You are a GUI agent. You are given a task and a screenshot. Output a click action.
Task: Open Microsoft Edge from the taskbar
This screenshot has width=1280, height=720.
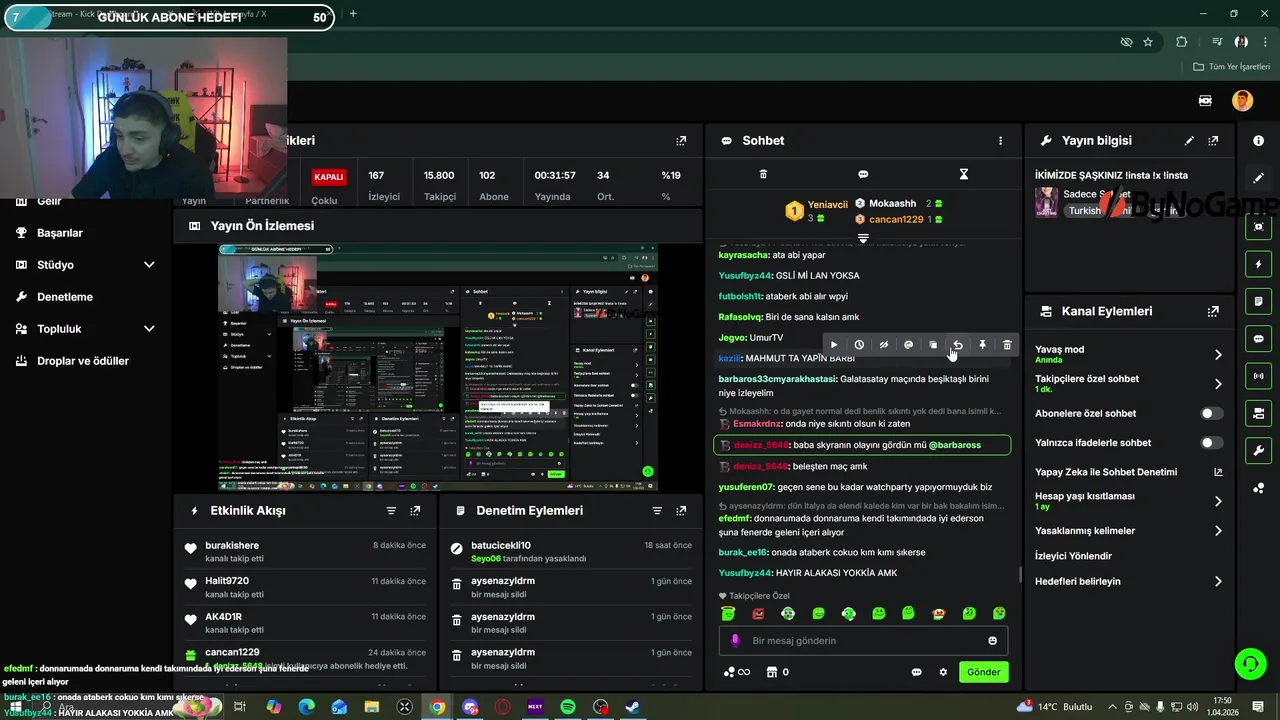click(x=306, y=707)
